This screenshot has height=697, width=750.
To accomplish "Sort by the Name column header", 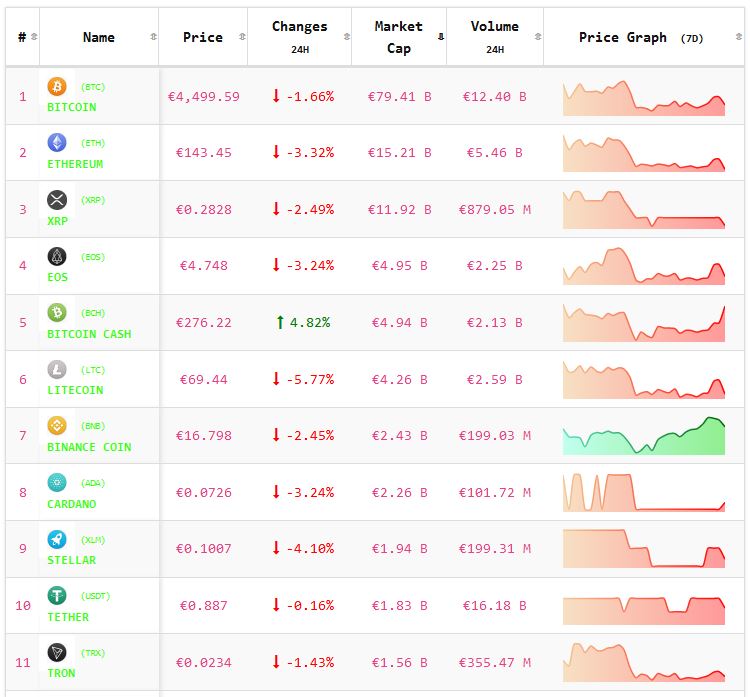I will point(99,37).
